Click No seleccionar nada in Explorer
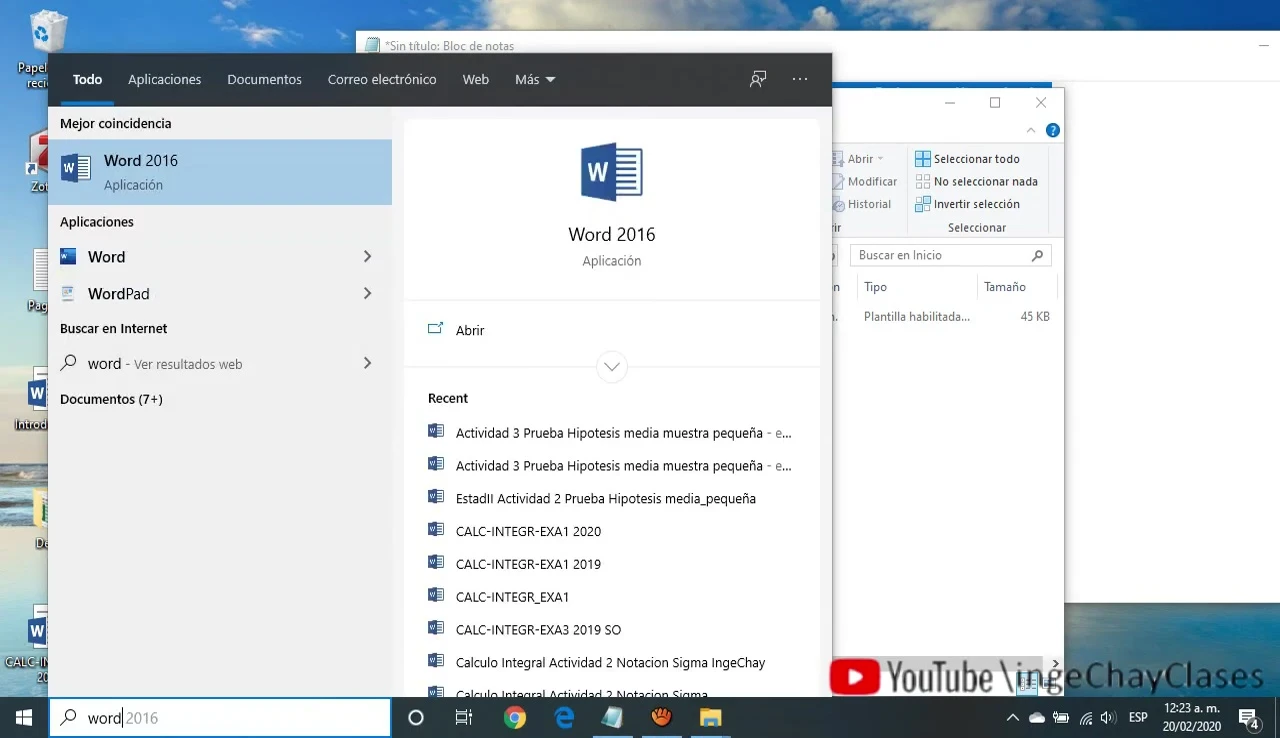 tap(986, 182)
